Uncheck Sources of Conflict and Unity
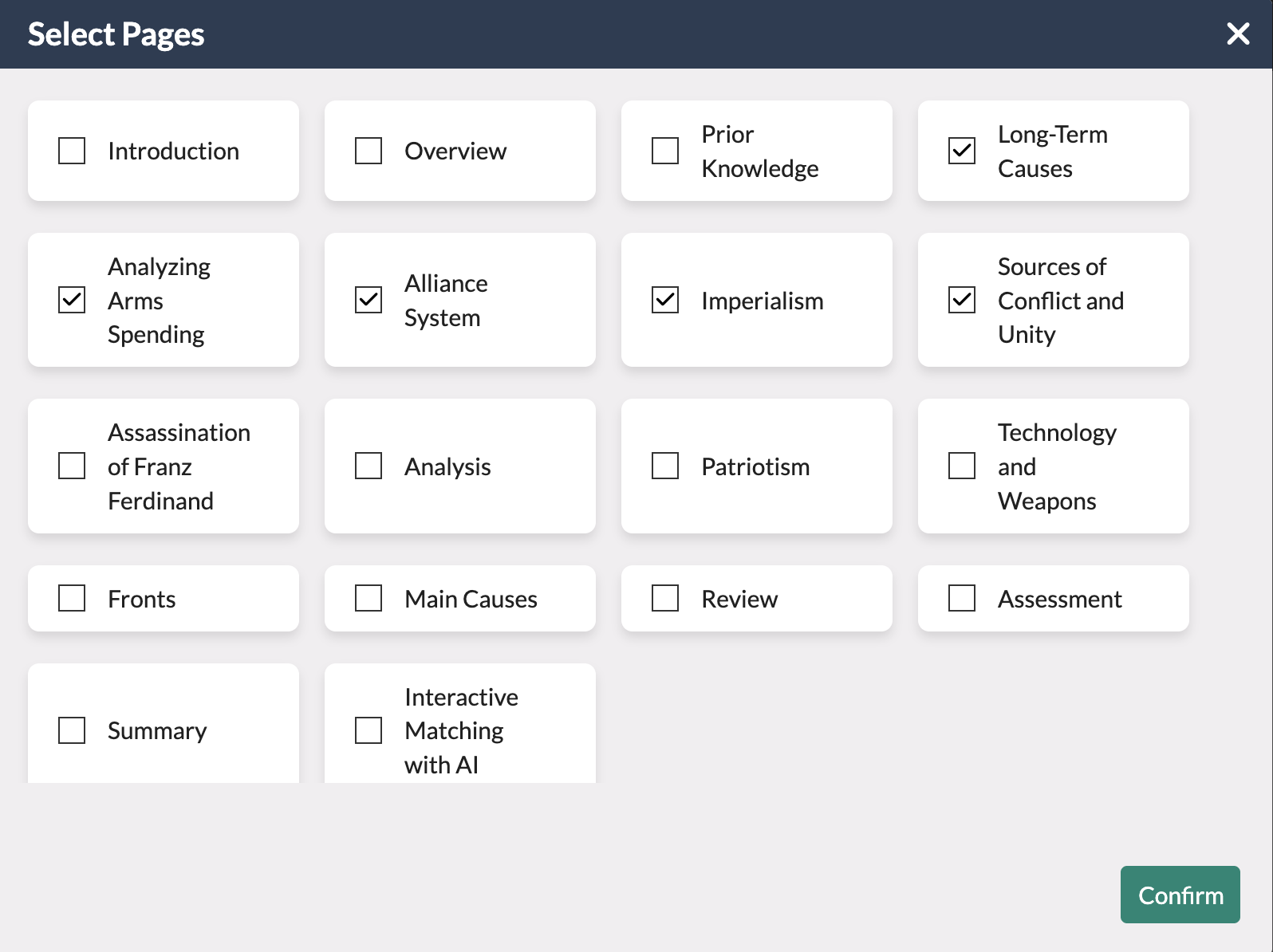Viewport: 1273px width, 952px height. [x=961, y=301]
